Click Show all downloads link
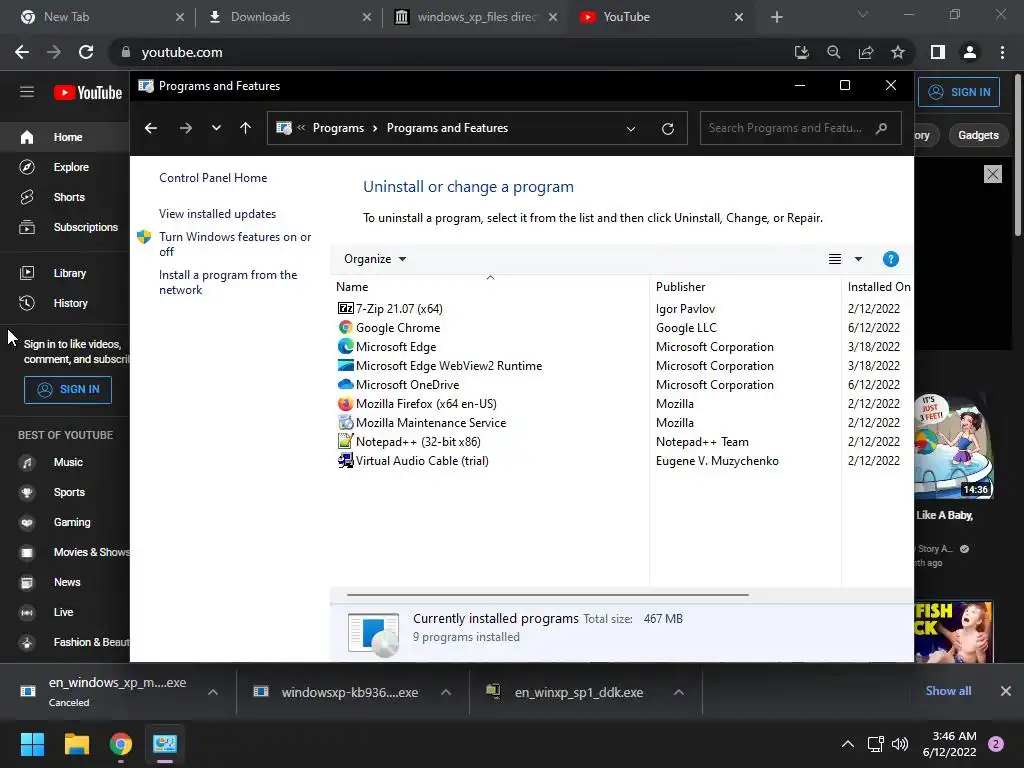This screenshot has width=1024, height=768. 948,691
